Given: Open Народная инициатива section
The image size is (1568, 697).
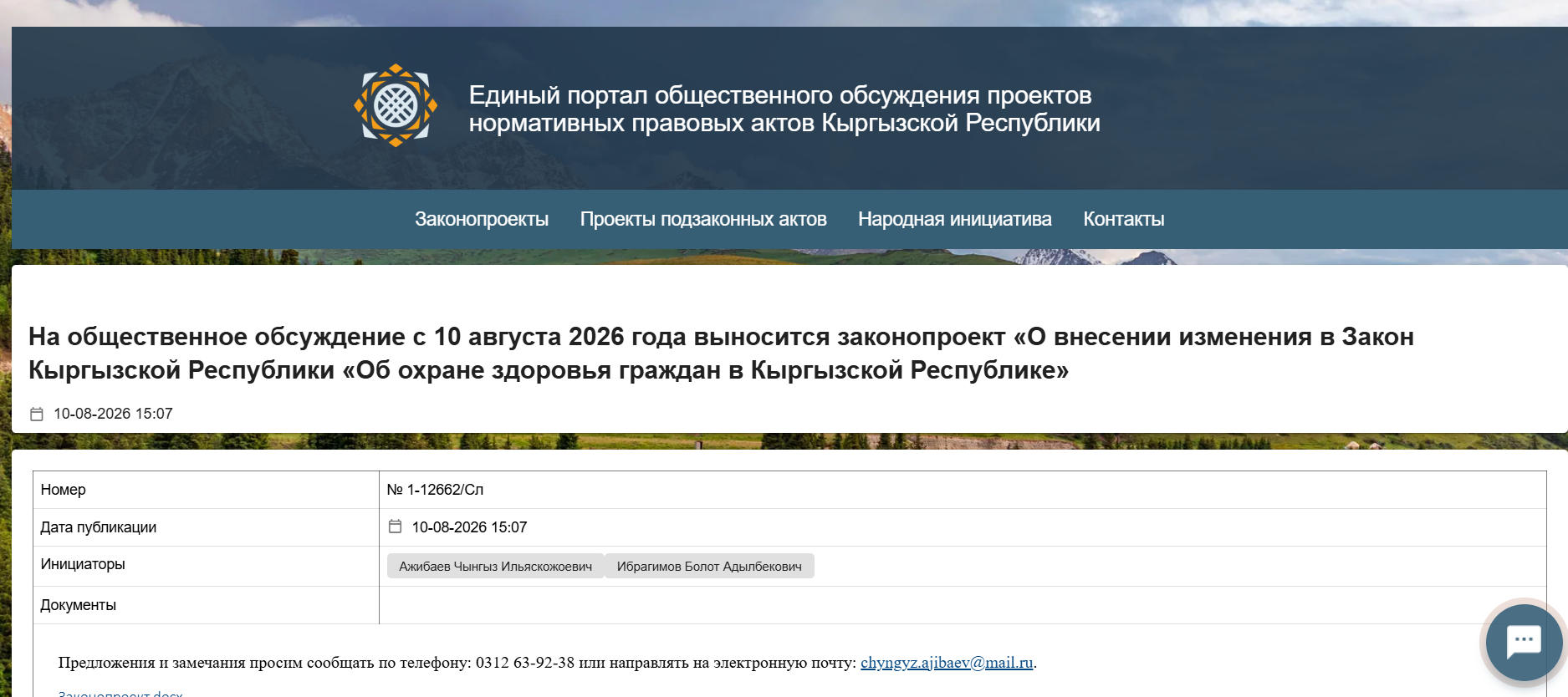Looking at the screenshot, I should 955,219.
